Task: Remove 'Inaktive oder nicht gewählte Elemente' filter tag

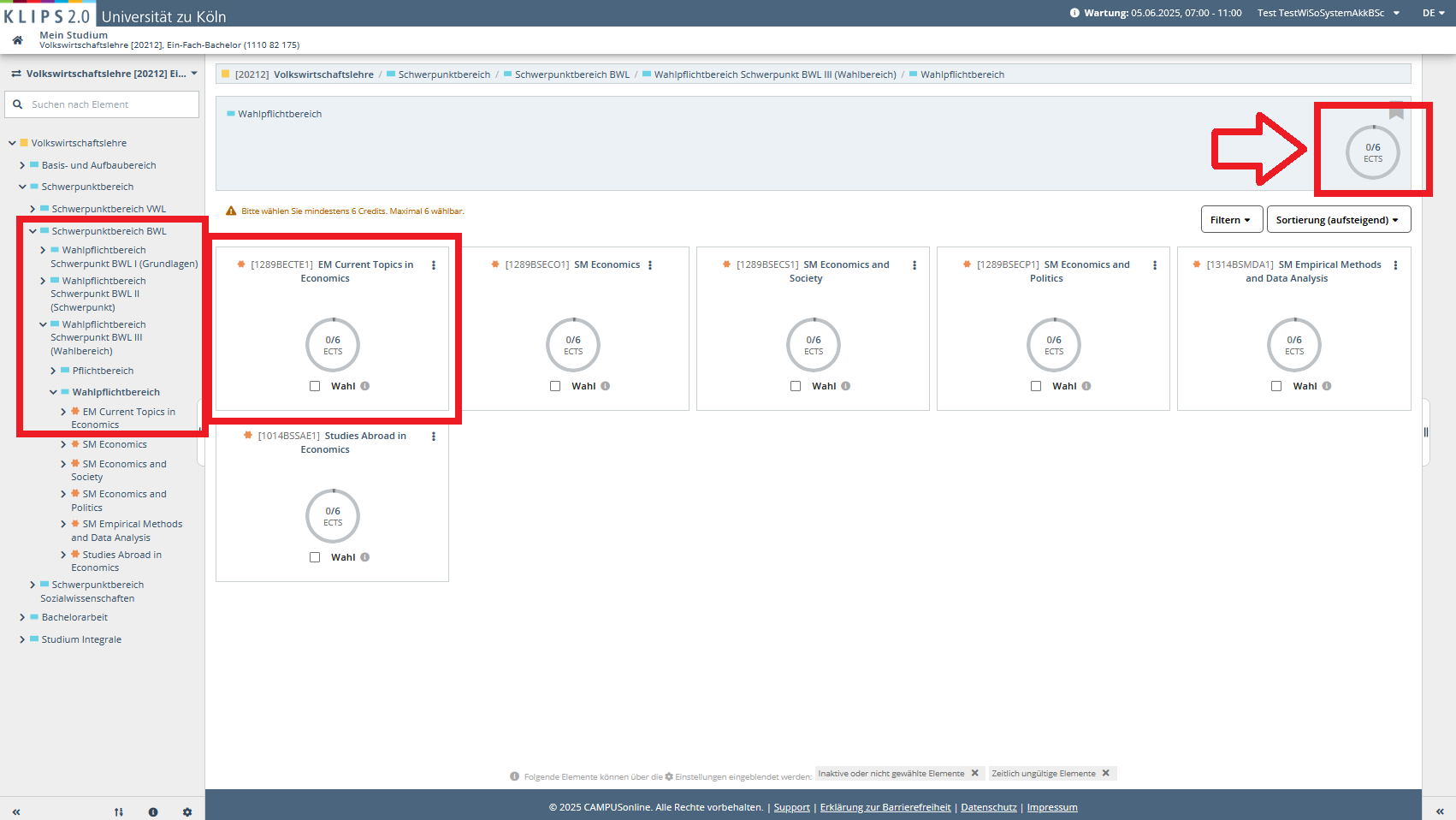Action: [x=974, y=773]
